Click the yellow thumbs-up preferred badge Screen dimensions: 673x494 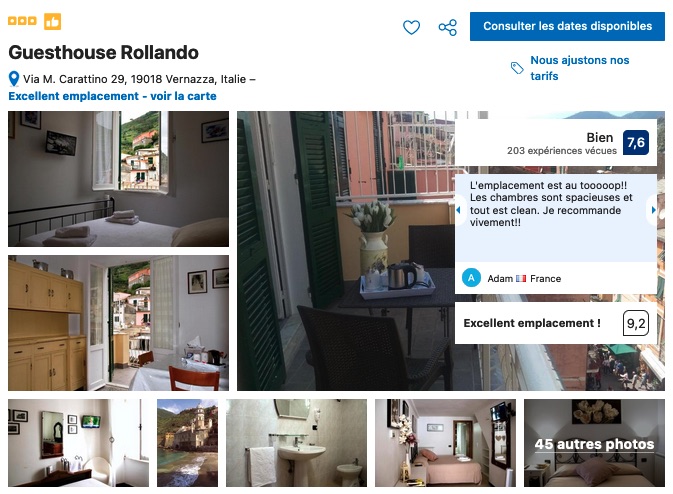point(52,21)
